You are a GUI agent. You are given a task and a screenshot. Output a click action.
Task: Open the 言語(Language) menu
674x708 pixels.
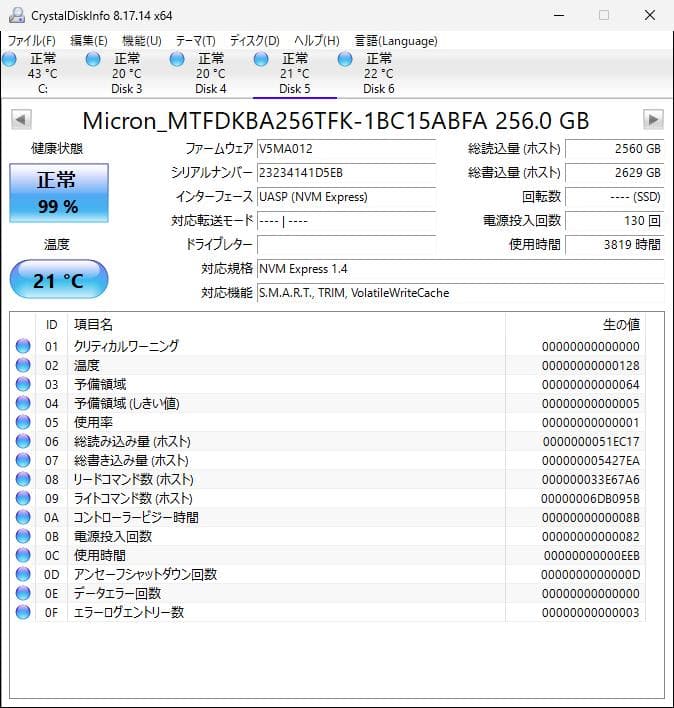[x=396, y=41]
